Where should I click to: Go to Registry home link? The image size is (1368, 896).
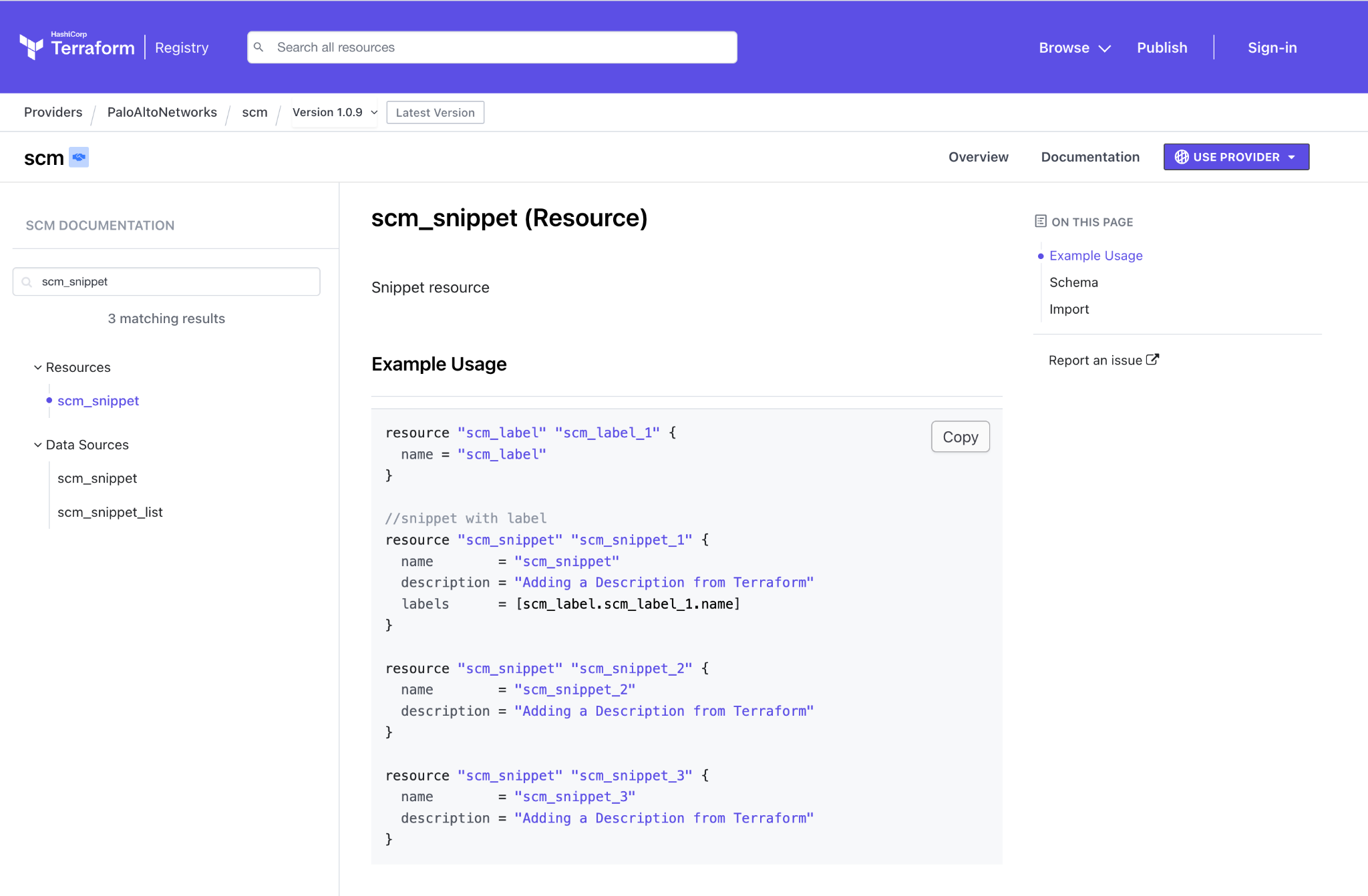coord(182,48)
